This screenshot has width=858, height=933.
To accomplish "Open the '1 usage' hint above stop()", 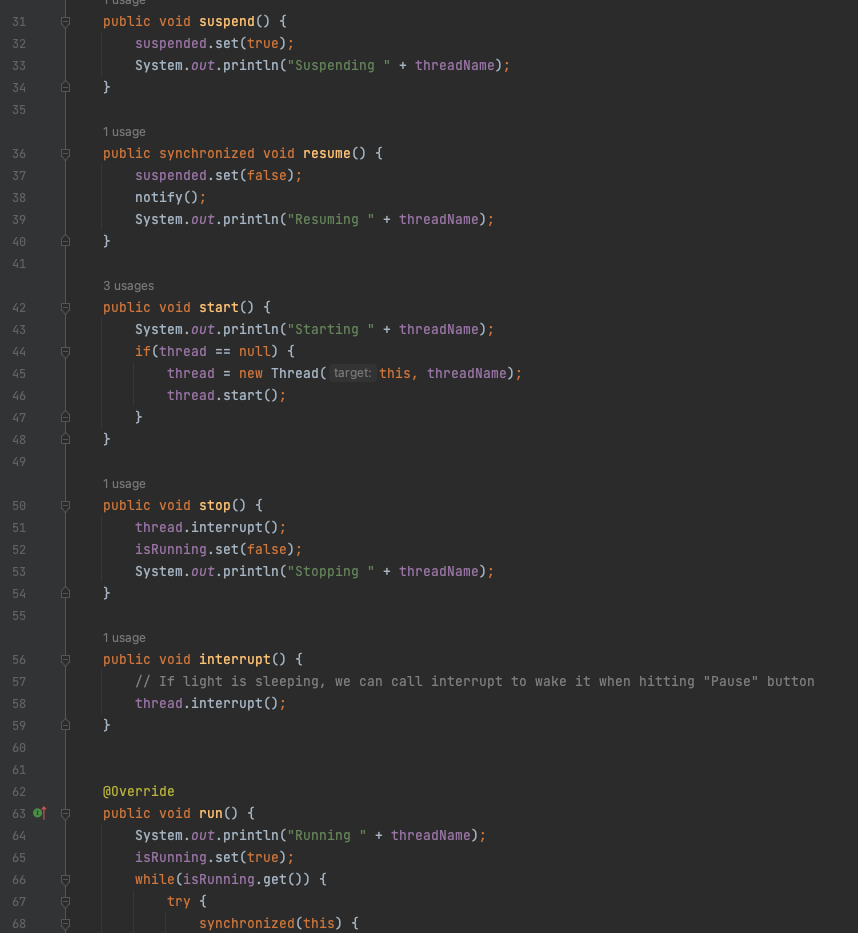I will point(124,484).
